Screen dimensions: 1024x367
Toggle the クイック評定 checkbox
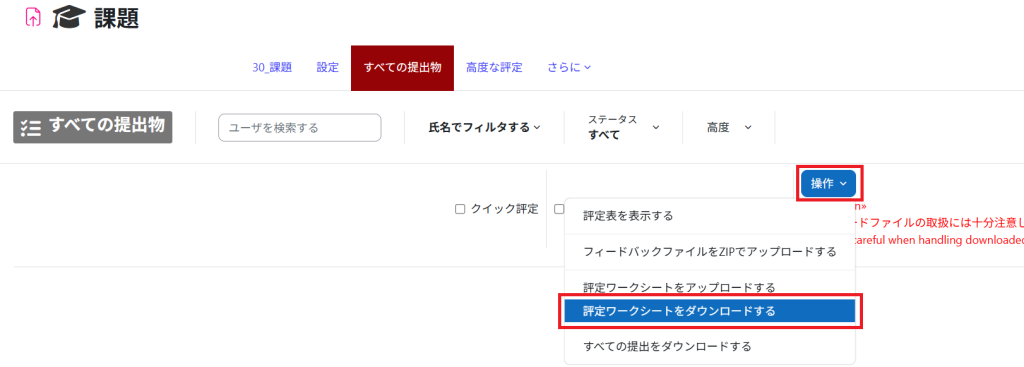[460, 209]
